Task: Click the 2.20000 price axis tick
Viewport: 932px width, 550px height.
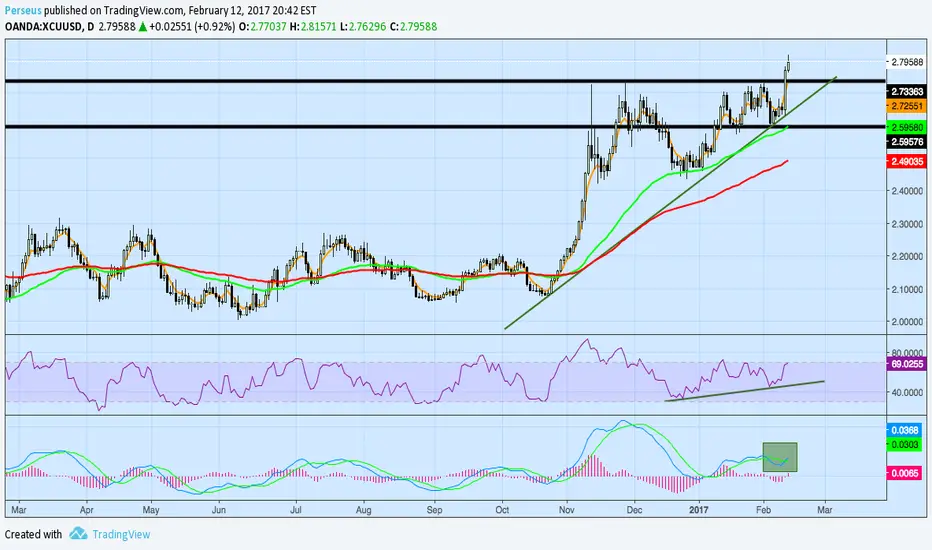Action: coord(907,257)
